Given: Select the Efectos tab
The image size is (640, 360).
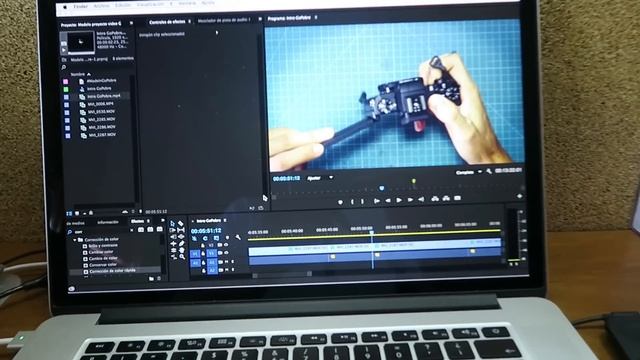Looking at the screenshot, I should point(137,221).
